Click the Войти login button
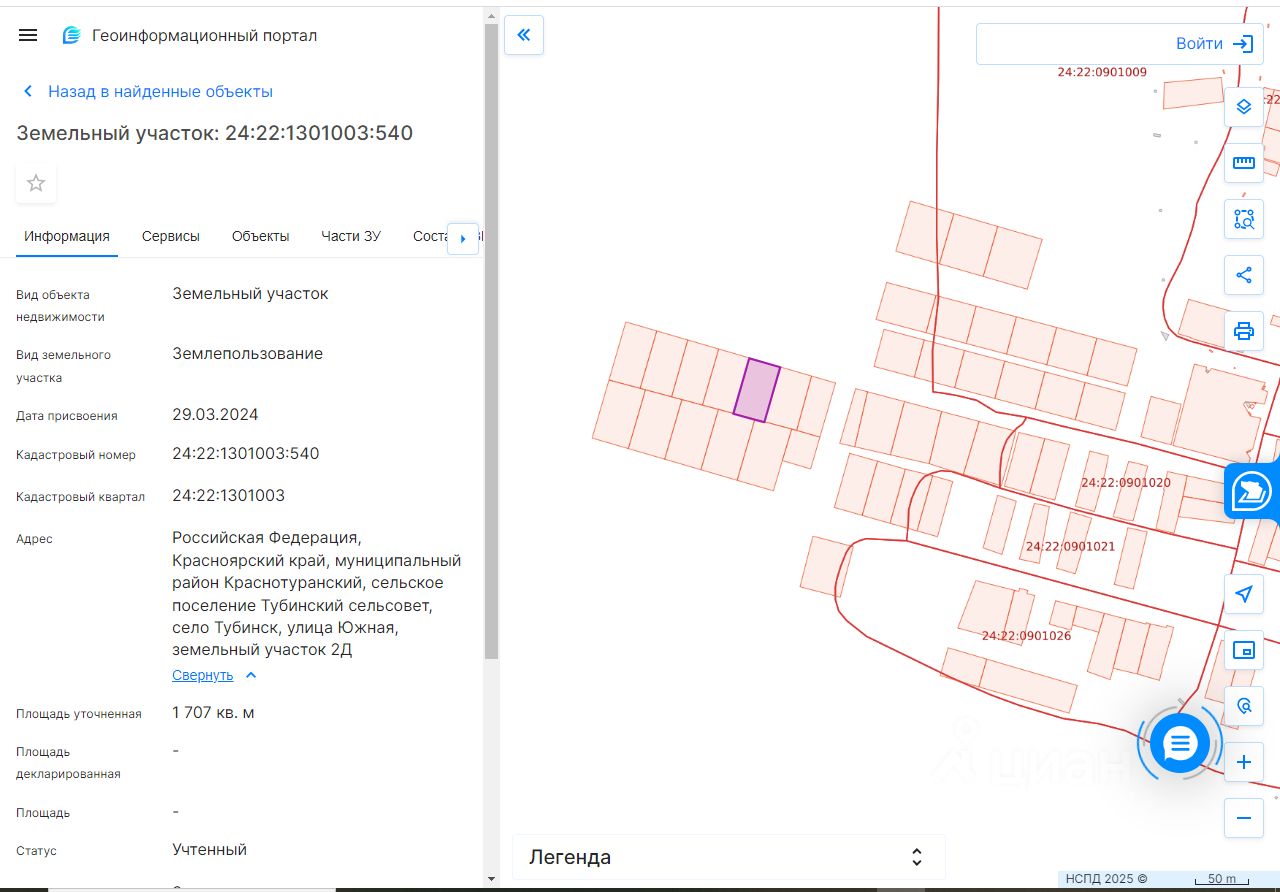 (x=1214, y=44)
